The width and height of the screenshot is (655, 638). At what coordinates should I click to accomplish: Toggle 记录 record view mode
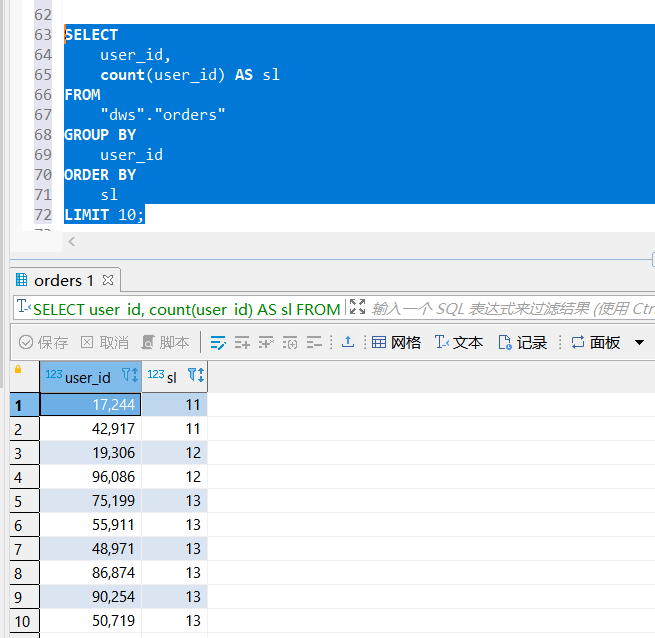tap(522, 342)
